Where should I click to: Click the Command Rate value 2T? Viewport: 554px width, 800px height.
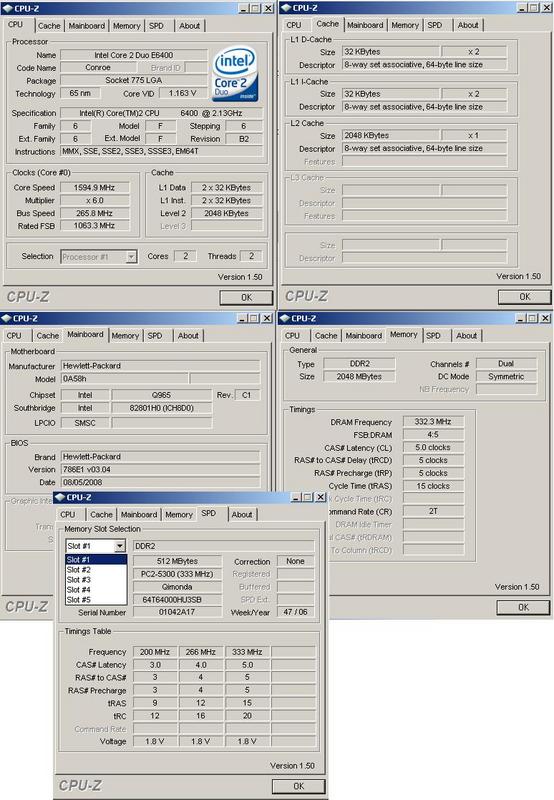pos(433,511)
